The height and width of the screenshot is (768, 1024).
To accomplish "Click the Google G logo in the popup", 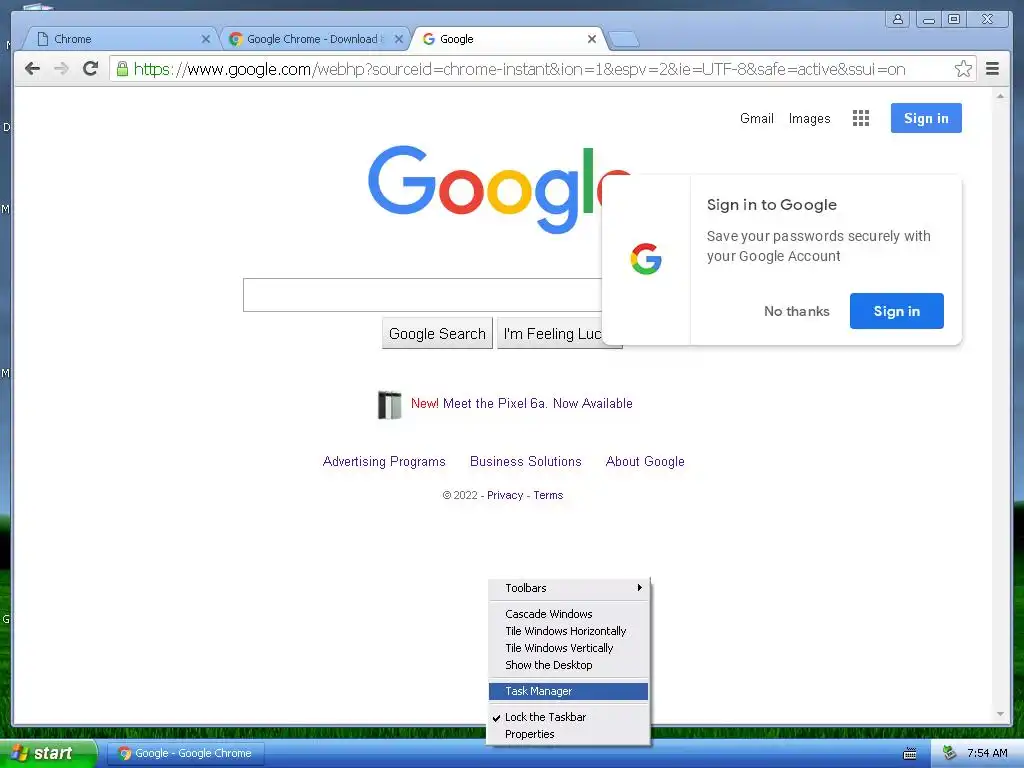I will point(646,259).
